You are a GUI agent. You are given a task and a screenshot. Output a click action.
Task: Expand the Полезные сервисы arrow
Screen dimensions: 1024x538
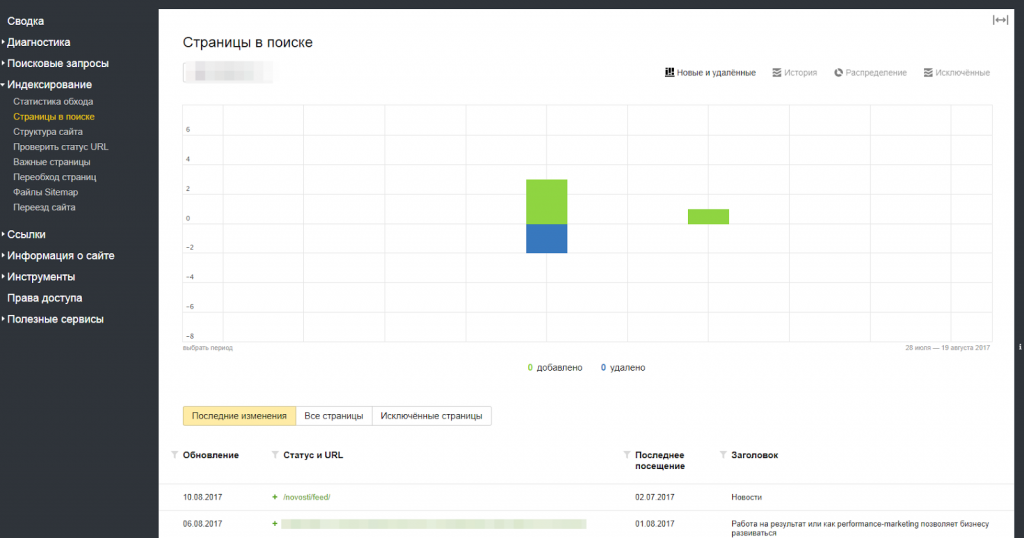(x=3, y=319)
